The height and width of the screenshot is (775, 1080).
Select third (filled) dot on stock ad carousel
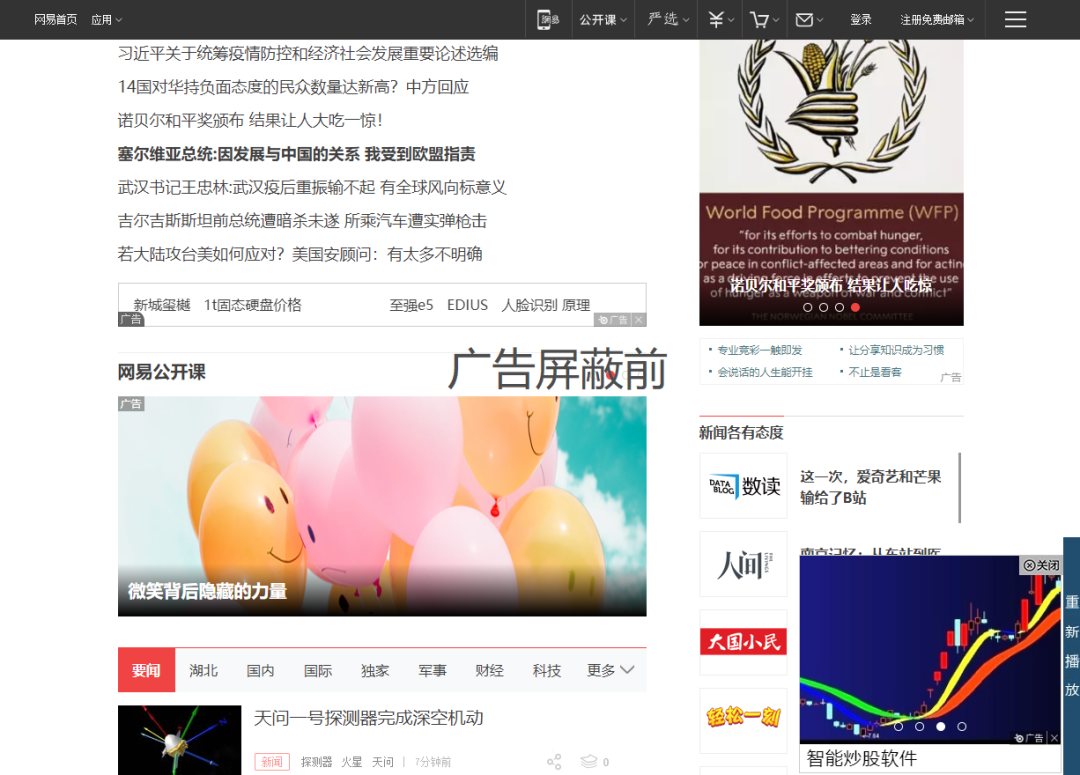[x=941, y=726]
